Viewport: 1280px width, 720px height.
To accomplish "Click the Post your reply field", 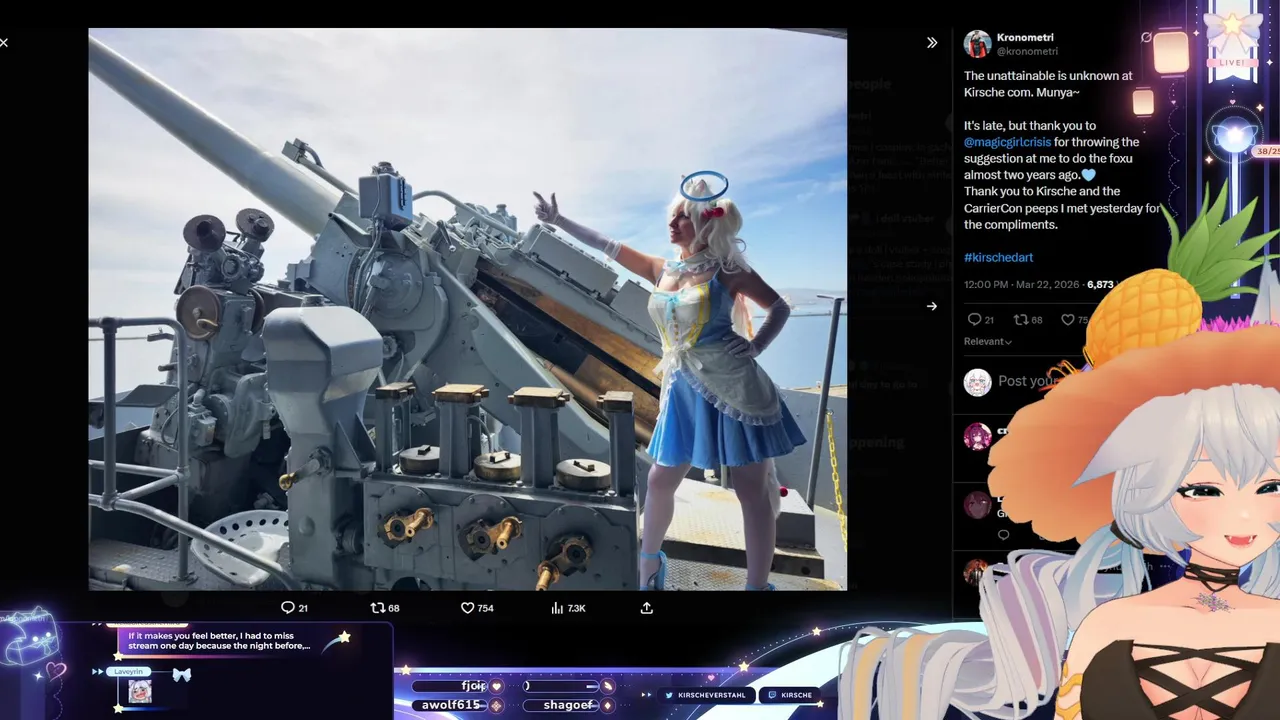I will pyautogui.click(x=1028, y=381).
